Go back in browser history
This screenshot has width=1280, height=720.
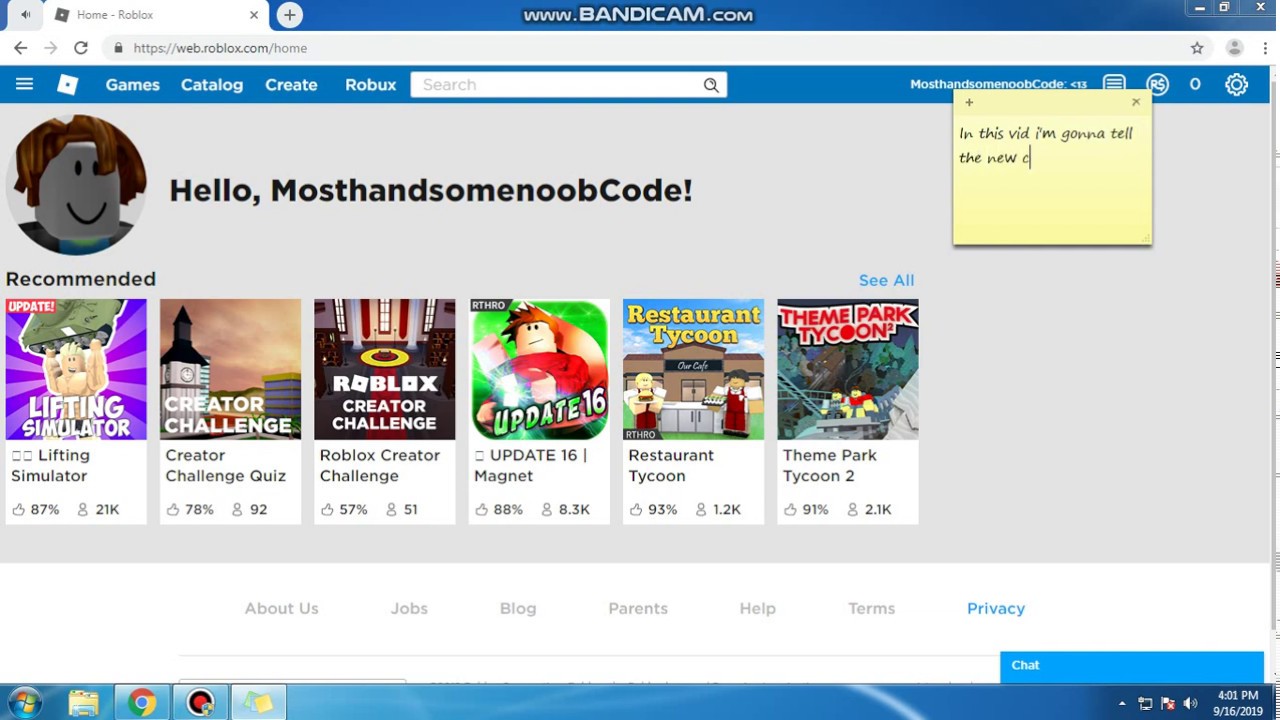click(x=21, y=48)
